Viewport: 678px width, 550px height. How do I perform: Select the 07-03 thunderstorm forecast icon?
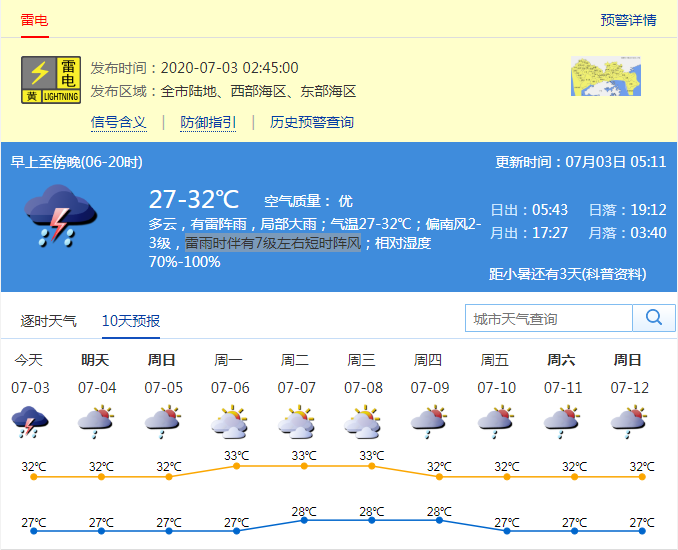click(x=29, y=422)
